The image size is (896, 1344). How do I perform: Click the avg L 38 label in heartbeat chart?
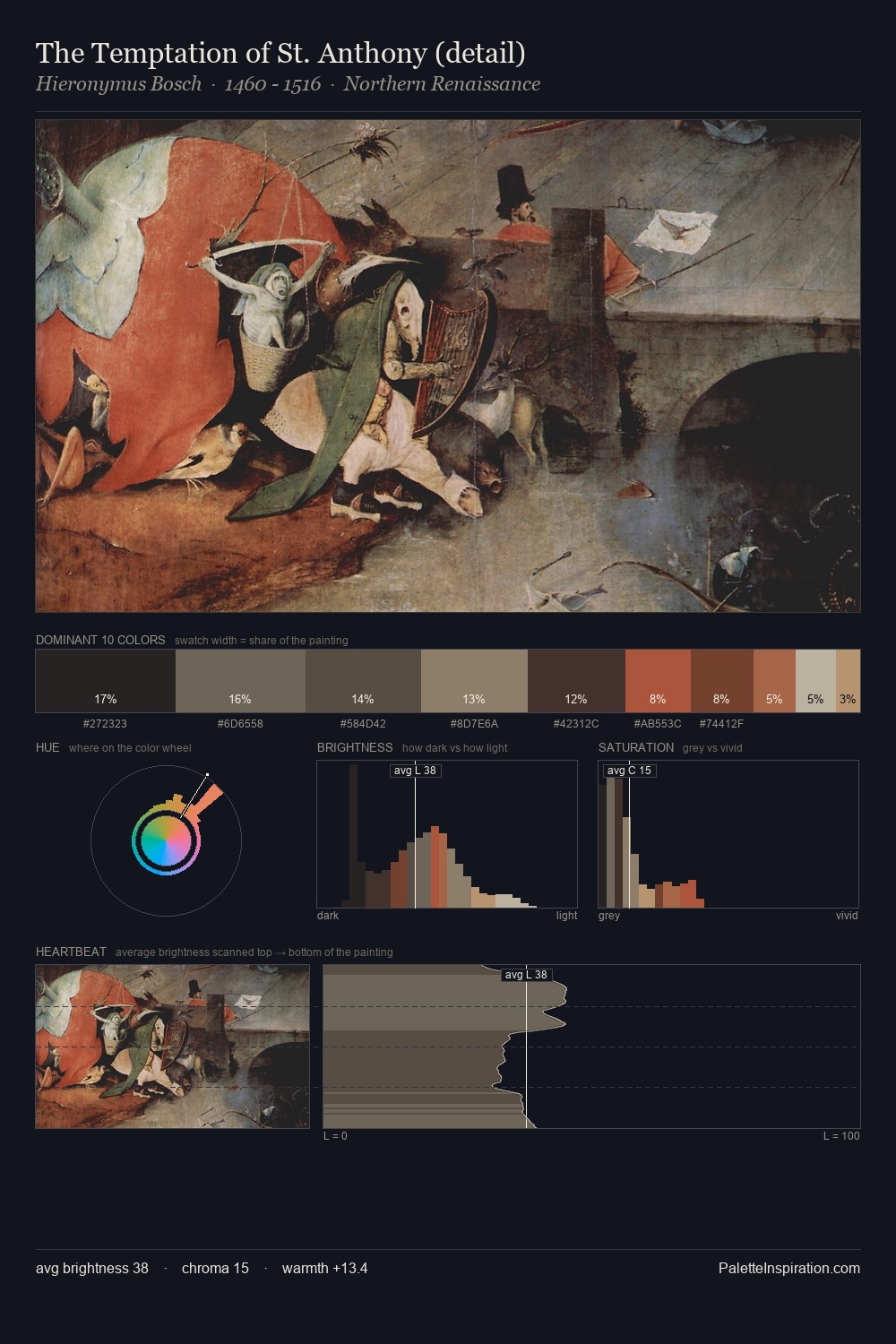tap(526, 975)
